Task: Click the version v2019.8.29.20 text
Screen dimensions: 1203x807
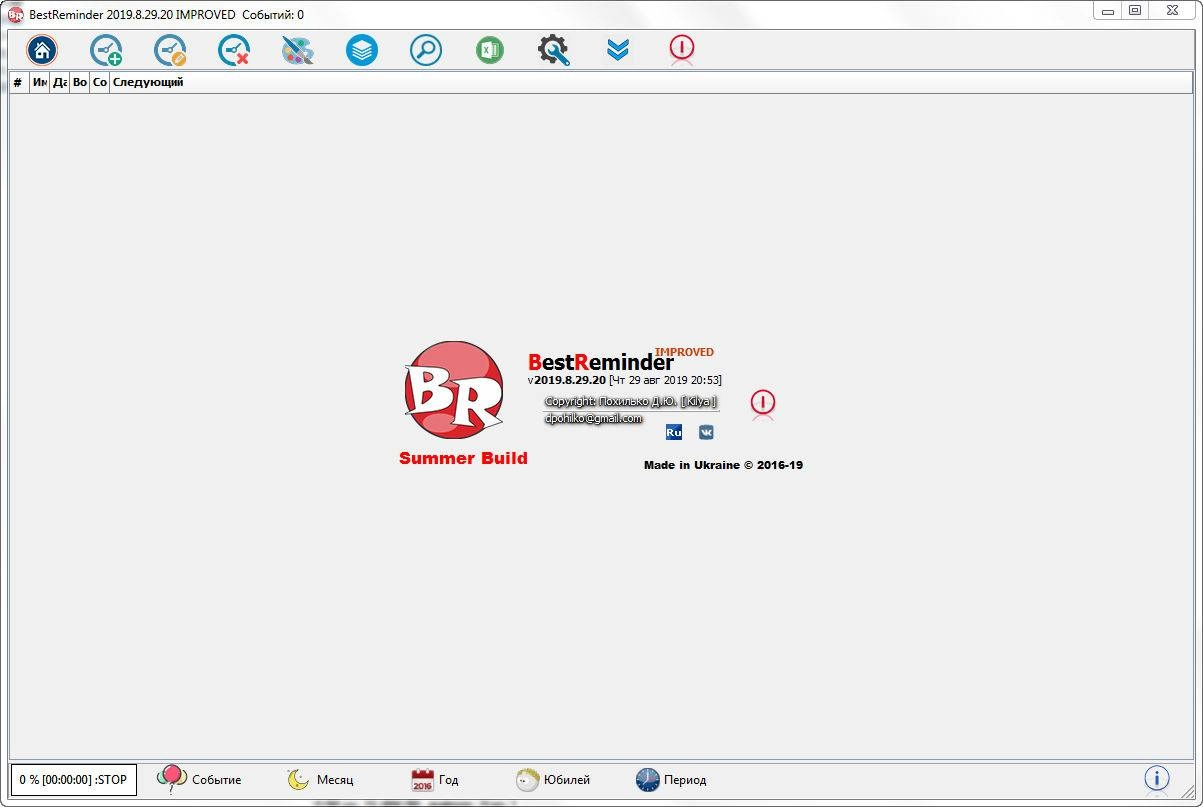Action: (x=567, y=381)
